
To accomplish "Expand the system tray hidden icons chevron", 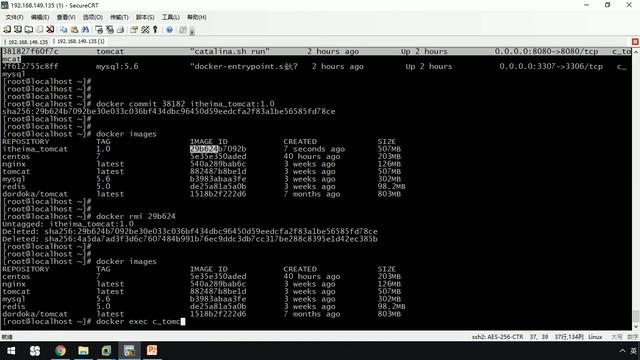I will tap(622, 351).
